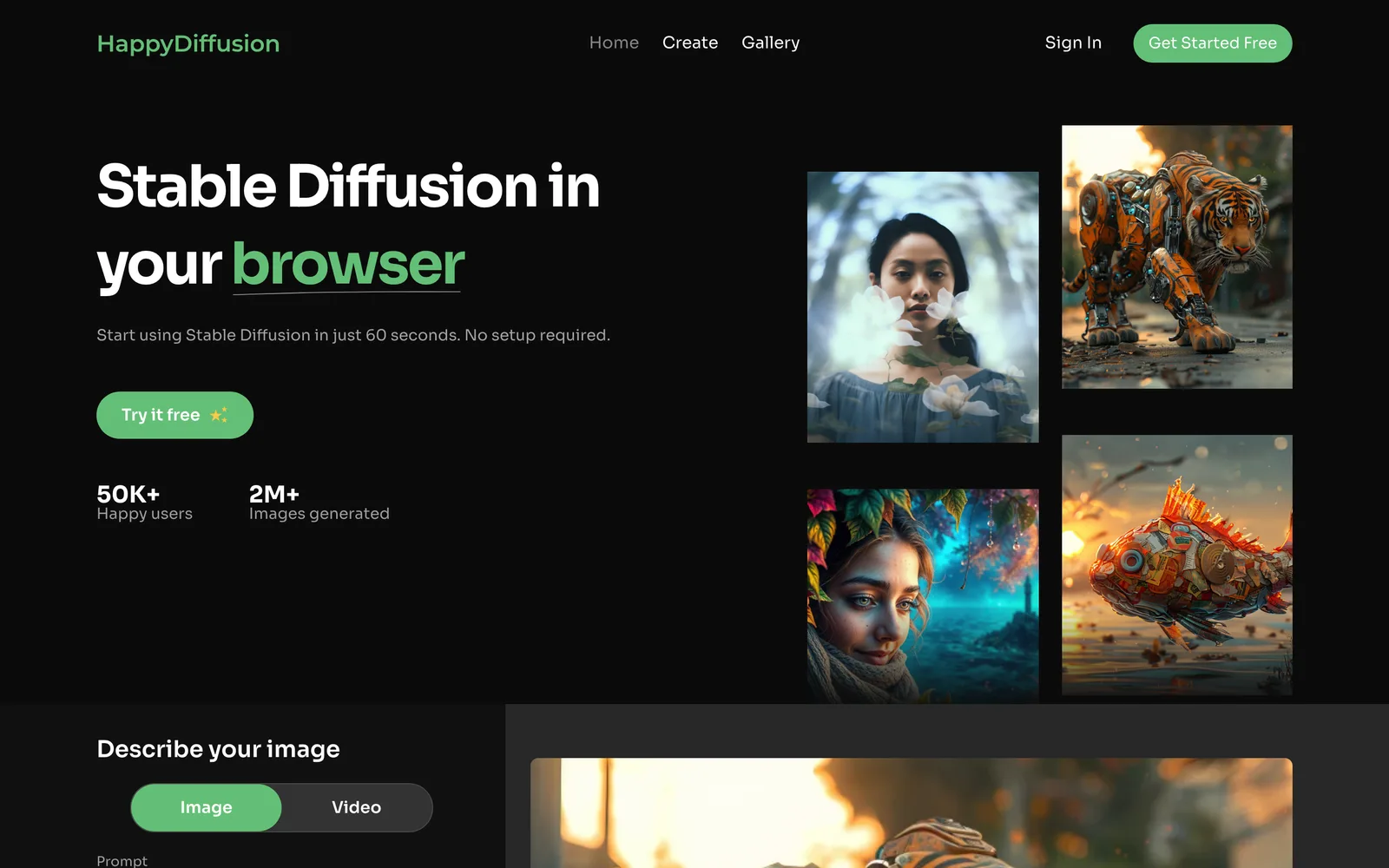Click the '2M+' stat text
Screen dimensions: 1389x868
(274, 494)
